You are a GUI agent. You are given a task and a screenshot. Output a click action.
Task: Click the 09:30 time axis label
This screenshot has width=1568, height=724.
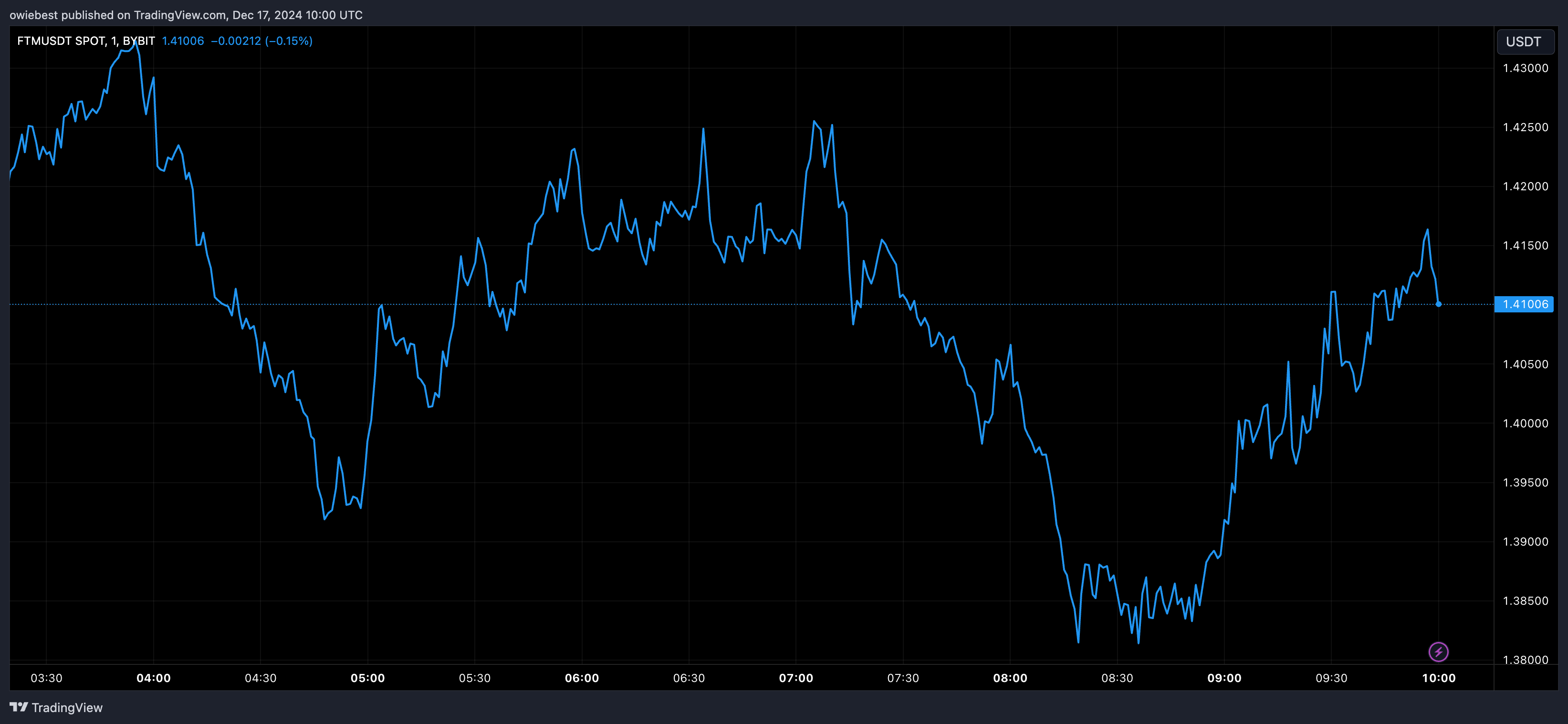1332,678
